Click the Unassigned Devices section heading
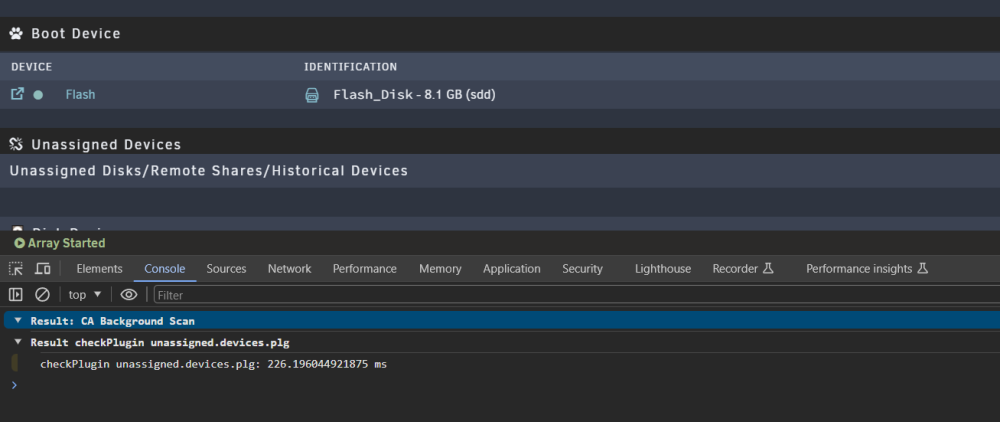The width and height of the screenshot is (1000, 422). coord(106,145)
